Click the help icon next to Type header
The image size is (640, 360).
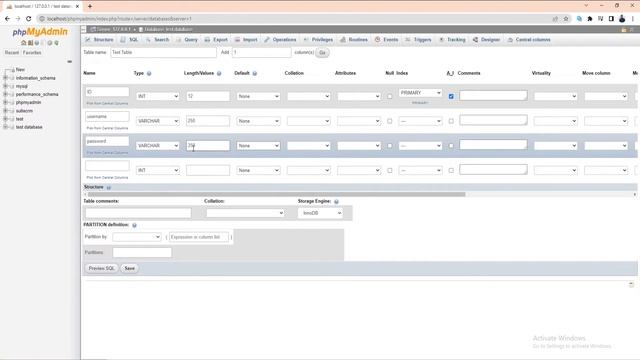[149, 73]
